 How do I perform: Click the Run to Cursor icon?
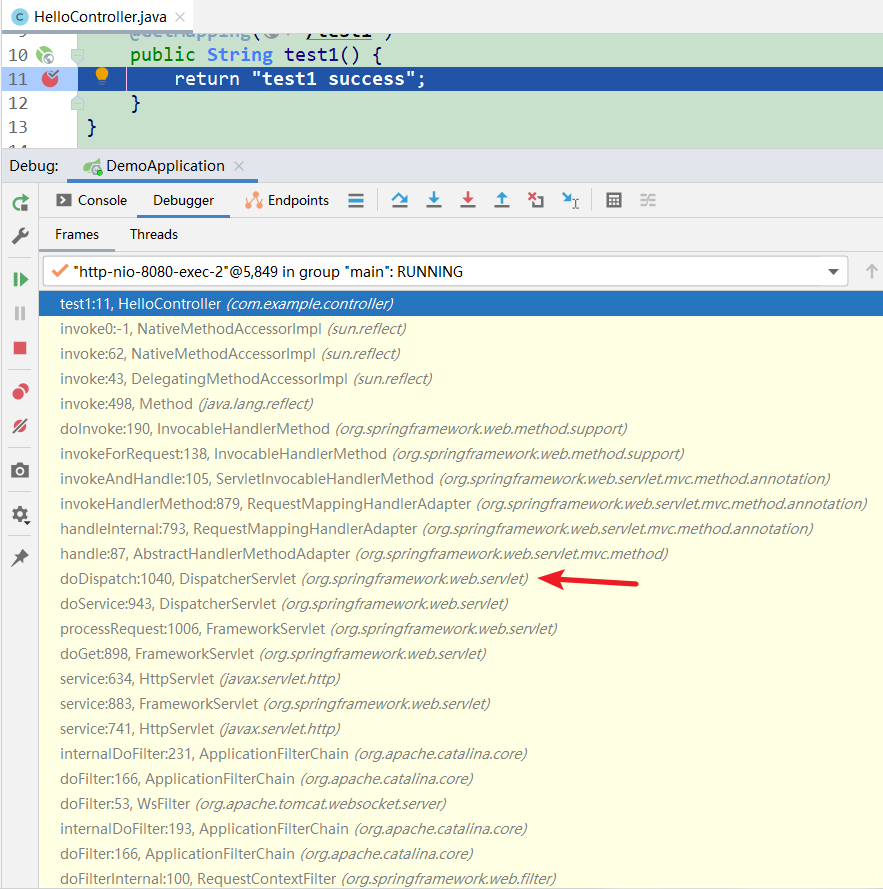tap(570, 200)
